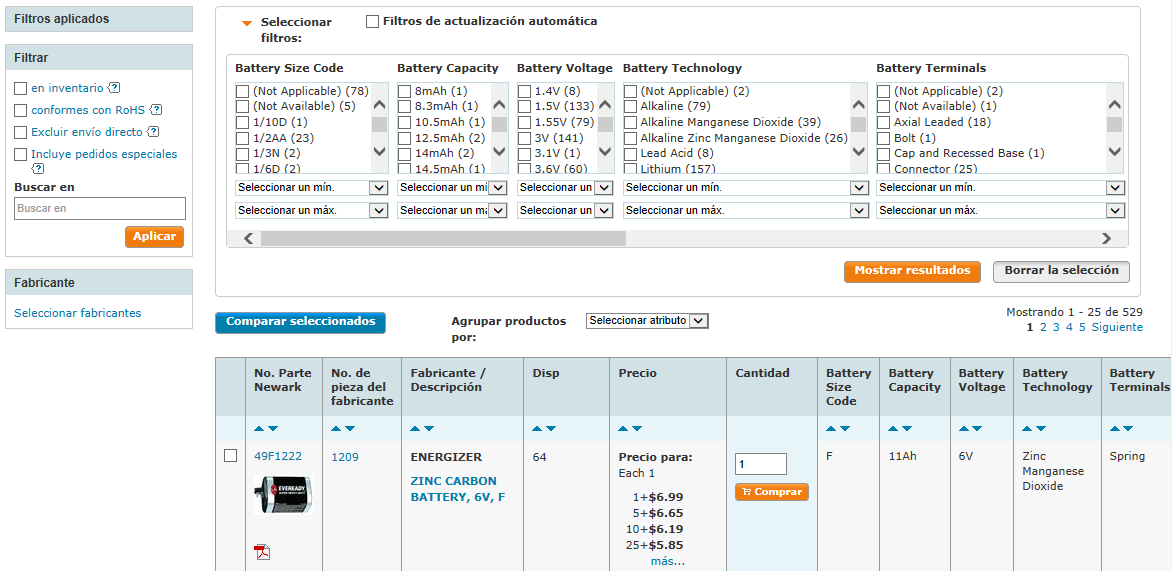Image resolution: width=1172 pixels, height=571 pixels.
Task: Click help icon beside 'conformes con RoHS'
Action: click(x=156, y=110)
